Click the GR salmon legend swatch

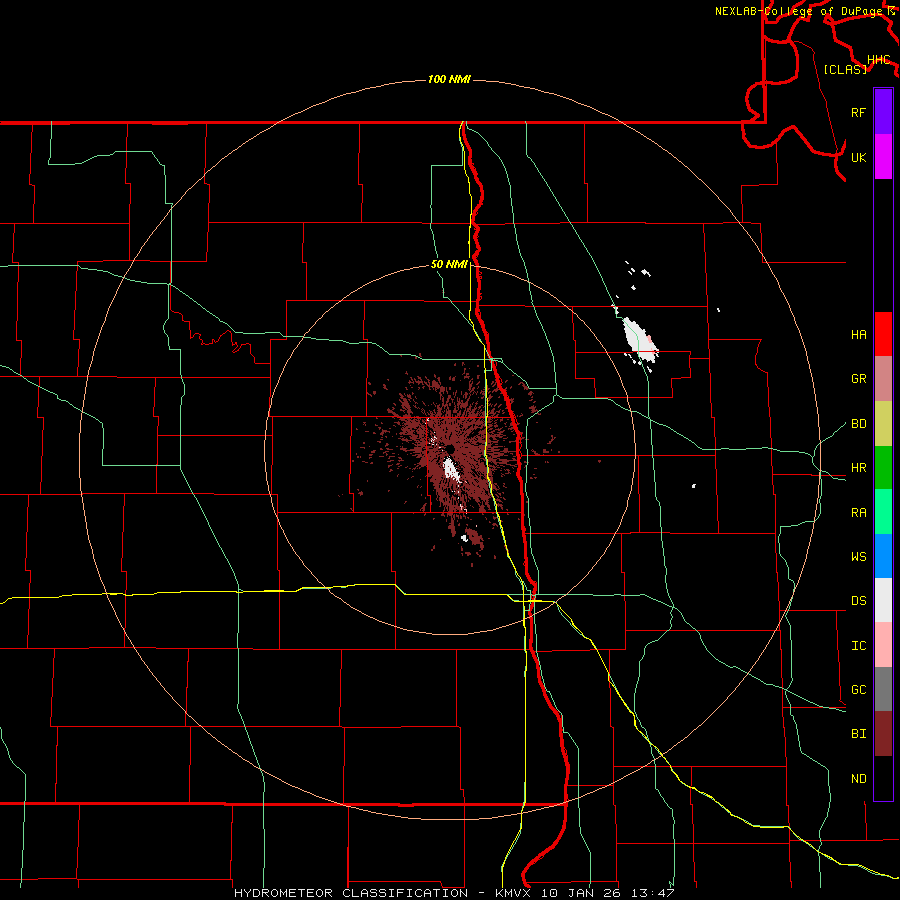click(x=883, y=379)
